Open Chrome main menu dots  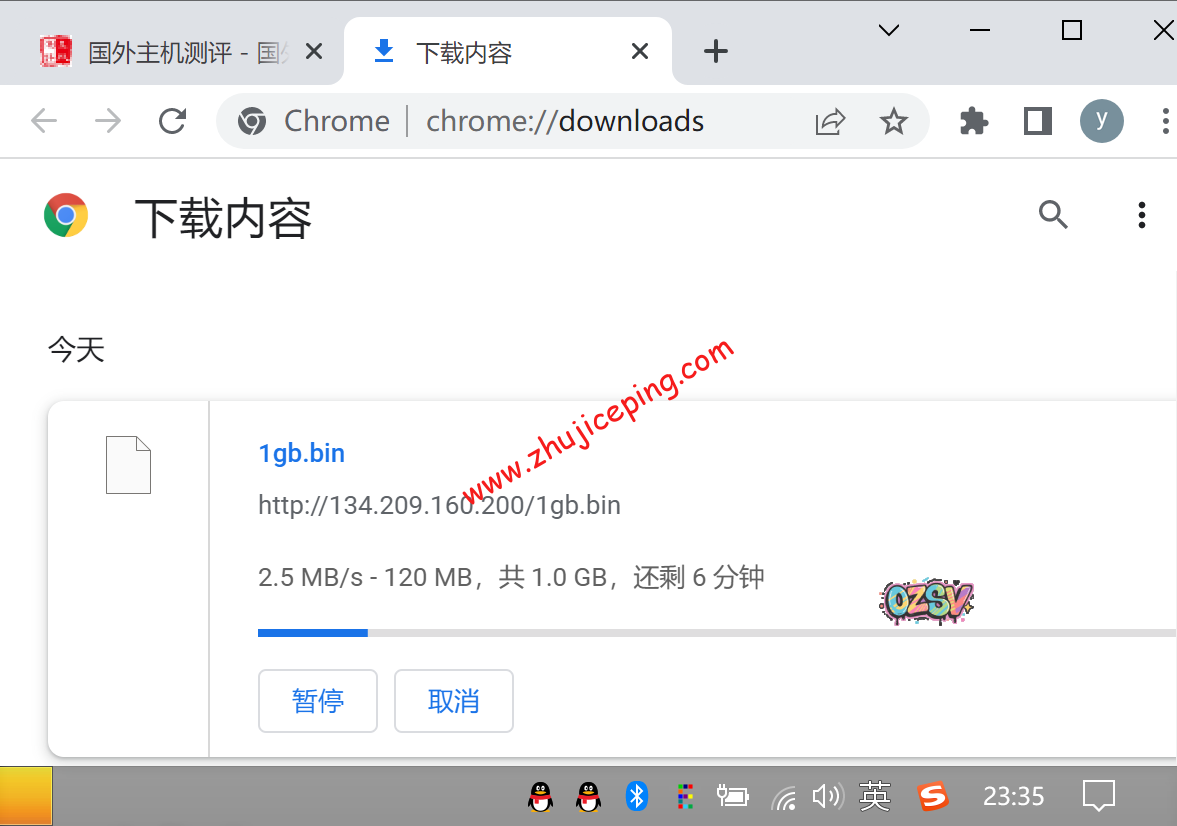[1165, 121]
